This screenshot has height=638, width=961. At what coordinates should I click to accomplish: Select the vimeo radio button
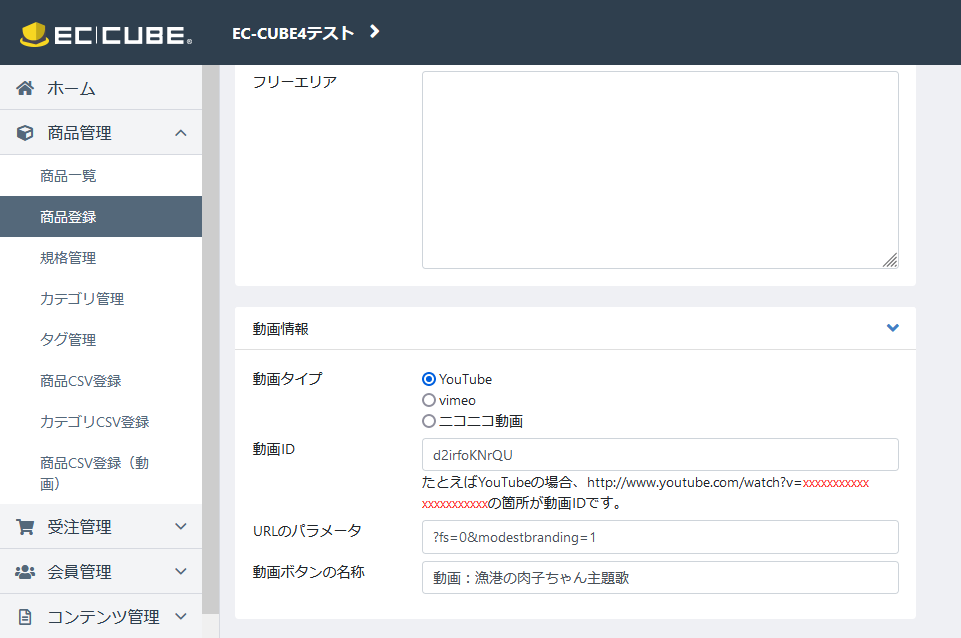coord(429,400)
